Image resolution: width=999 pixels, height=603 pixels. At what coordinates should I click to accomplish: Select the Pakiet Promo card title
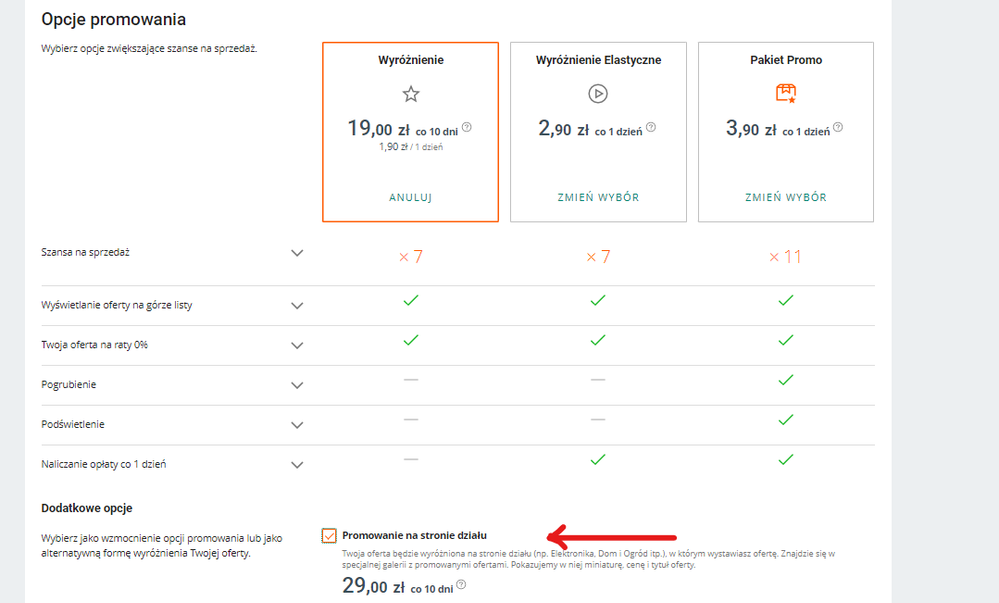(786, 60)
